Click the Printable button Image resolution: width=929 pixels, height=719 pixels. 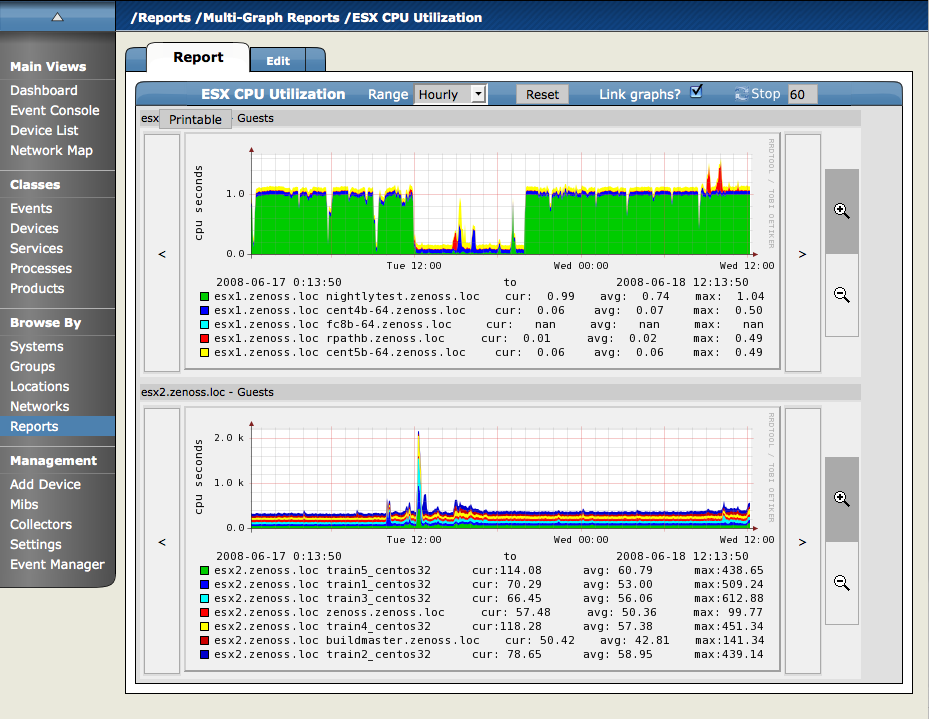(x=196, y=119)
